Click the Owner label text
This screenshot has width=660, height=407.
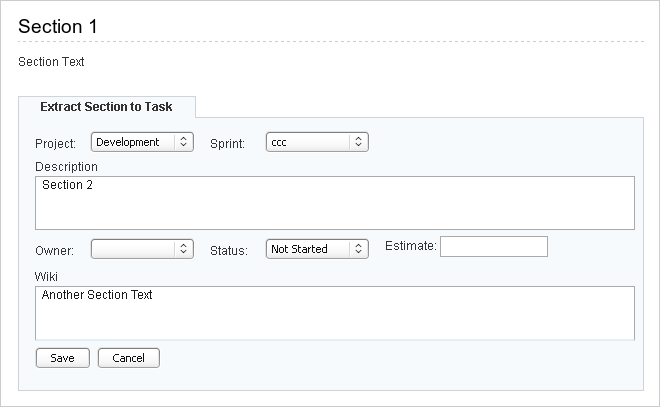tap(54, 251)
